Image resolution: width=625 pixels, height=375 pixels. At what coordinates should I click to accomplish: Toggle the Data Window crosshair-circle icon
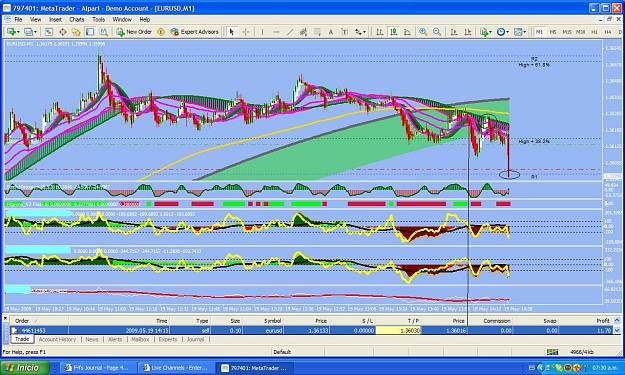click(63, 32)
